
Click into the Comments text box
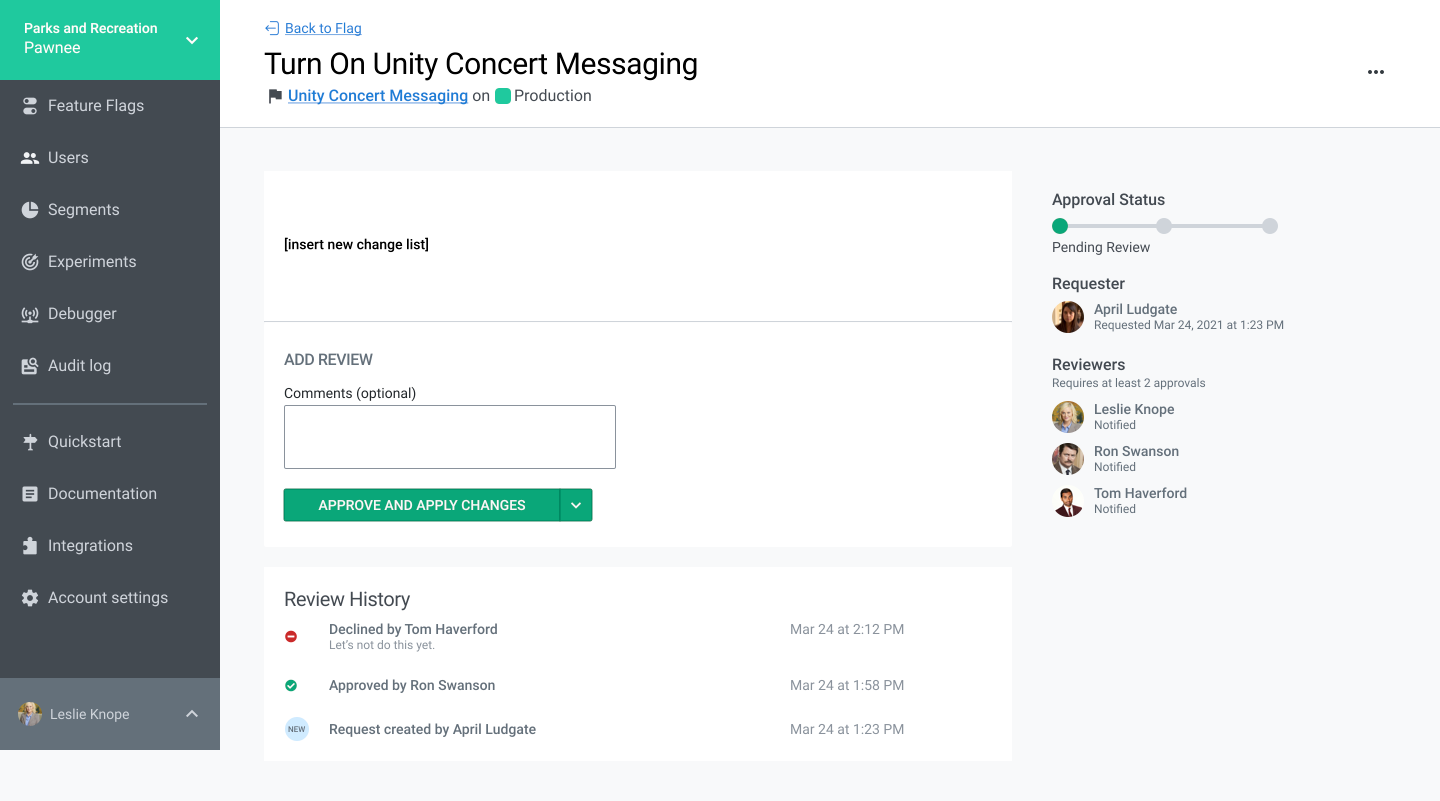click(450, 437)
